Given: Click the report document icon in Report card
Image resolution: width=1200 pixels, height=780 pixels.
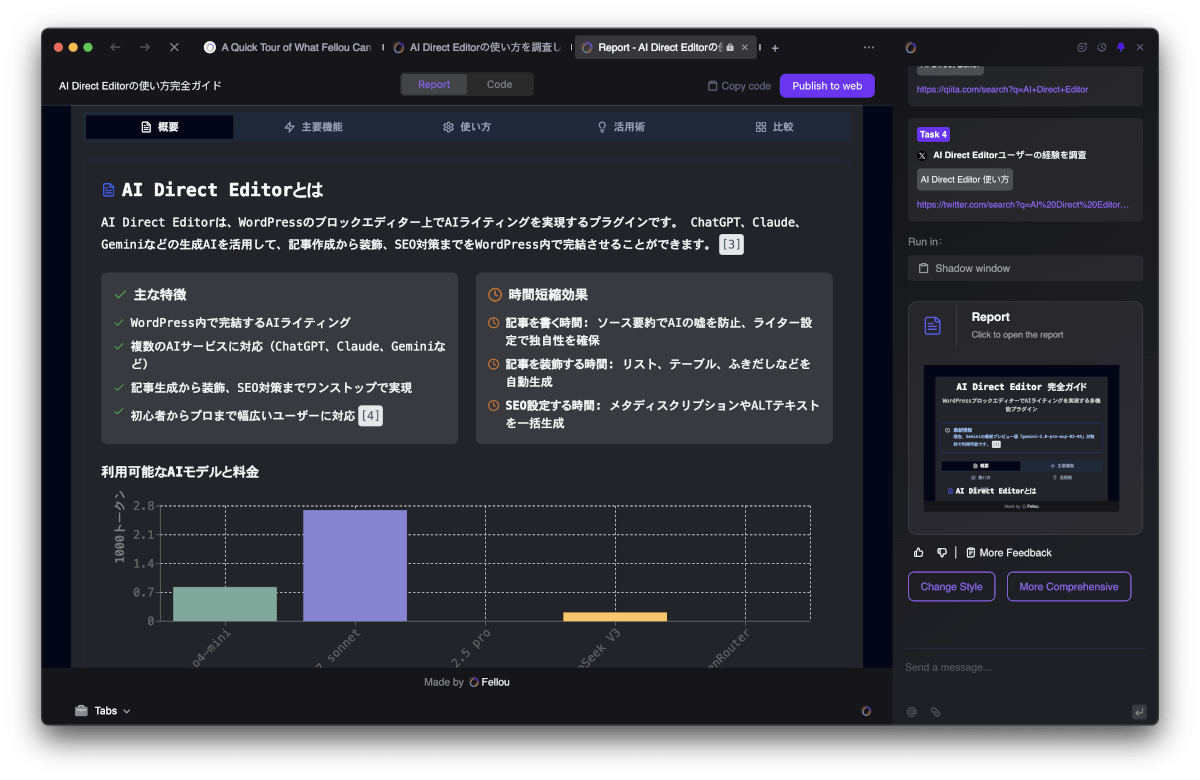Looking at the screenshot, I should [x=932, y=325].
